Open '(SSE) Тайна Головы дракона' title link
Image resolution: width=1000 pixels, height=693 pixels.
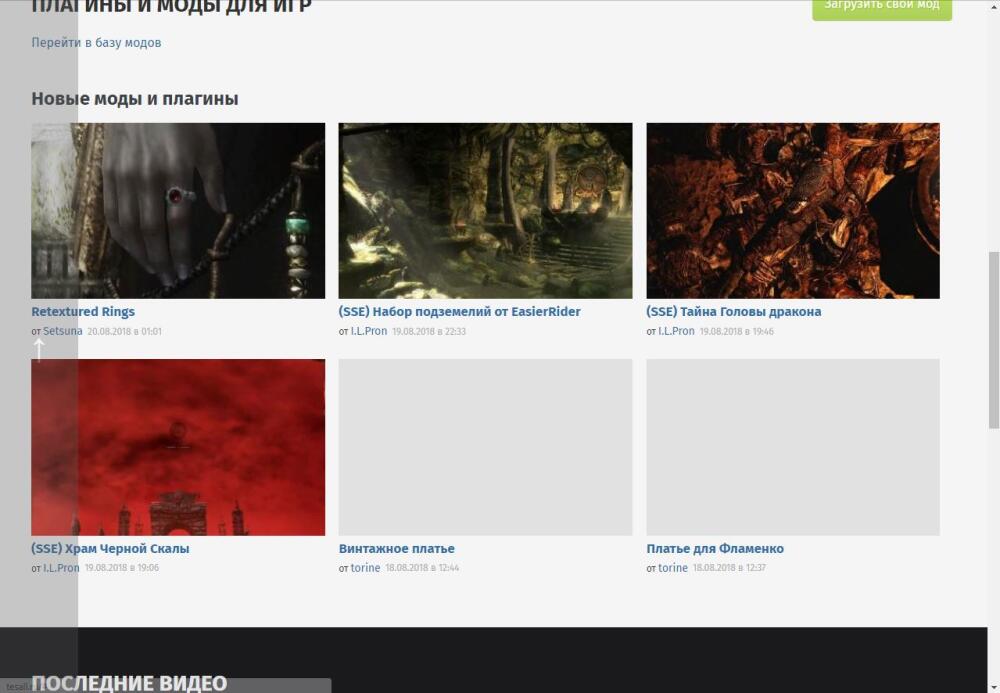pos(733,312)
